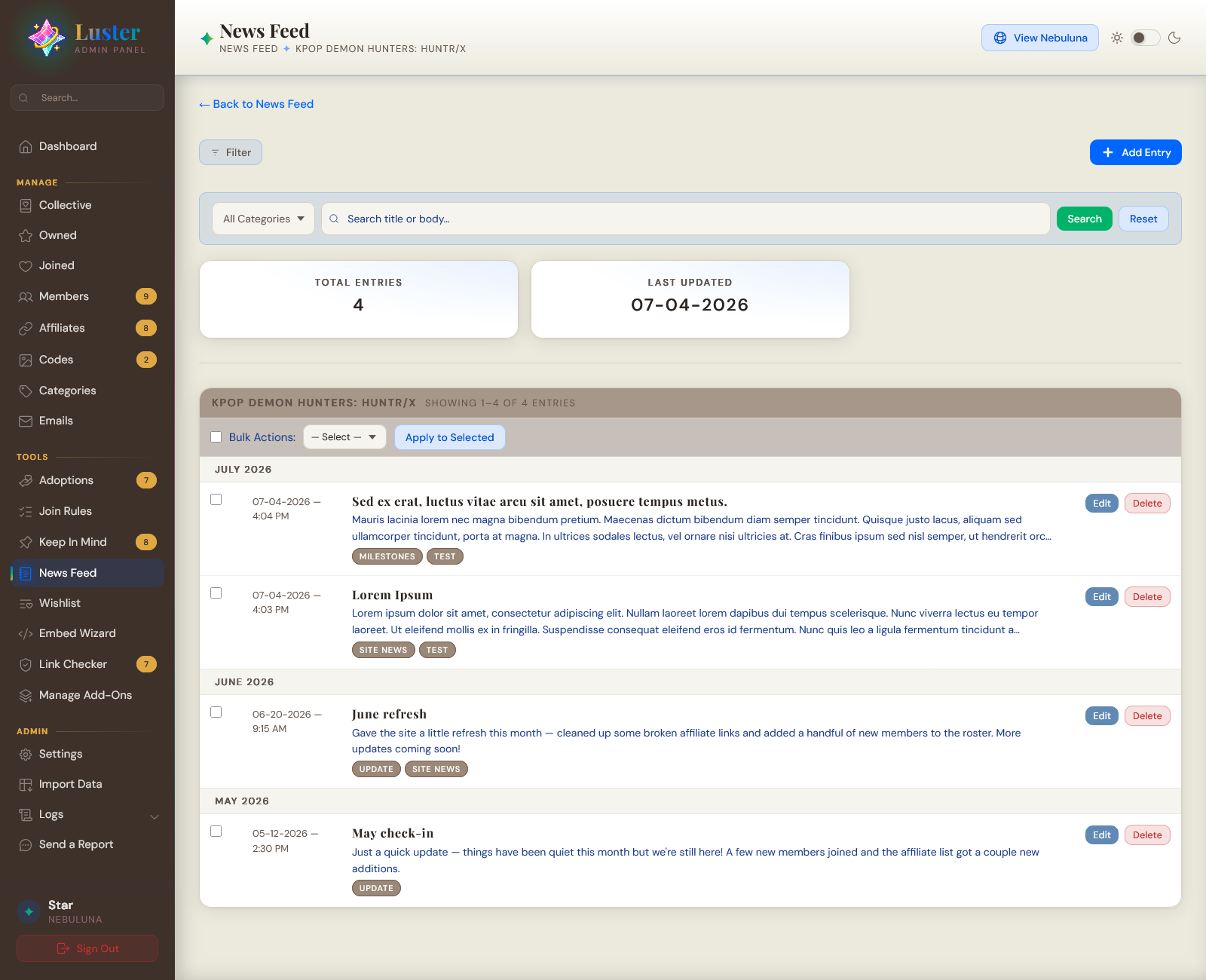The image size is (1206, 980).
Task: Edit the 'June refresh' entry
Action: 1102,716
